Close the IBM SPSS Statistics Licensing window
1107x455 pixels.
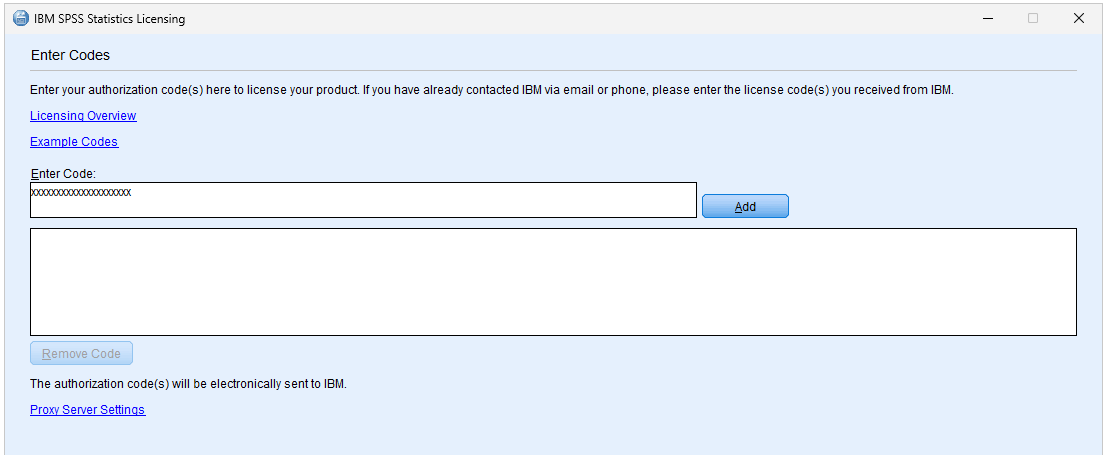1079,18
